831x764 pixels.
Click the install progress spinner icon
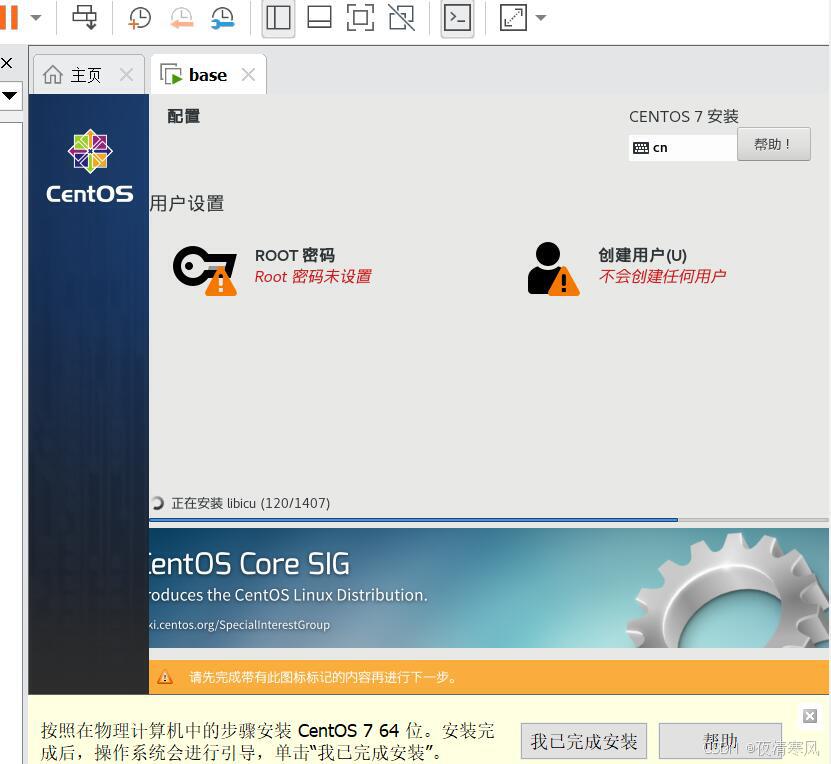(x=157, y=503)
